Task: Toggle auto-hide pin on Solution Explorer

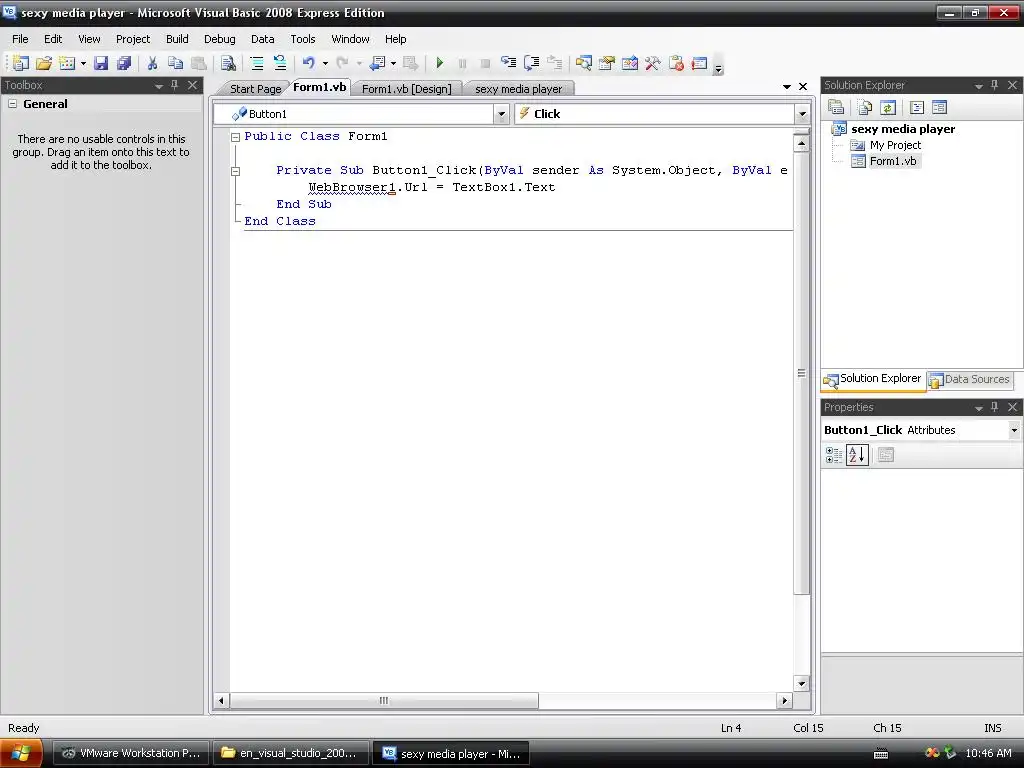Action: click(x=995, y=85)
